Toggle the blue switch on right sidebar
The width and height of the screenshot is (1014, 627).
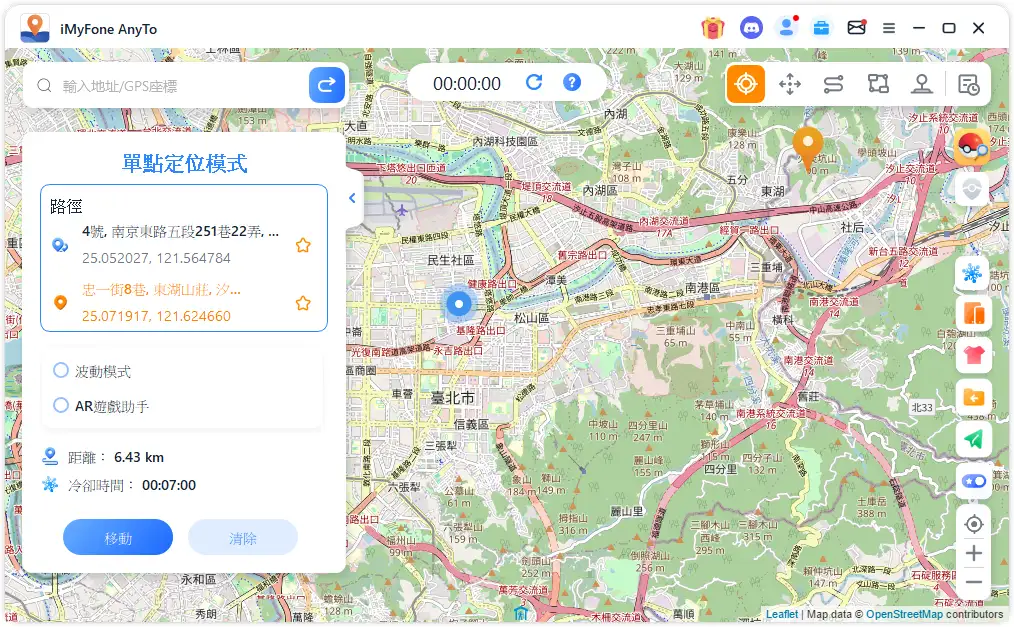pyautogui.click(x=974, y=481)
